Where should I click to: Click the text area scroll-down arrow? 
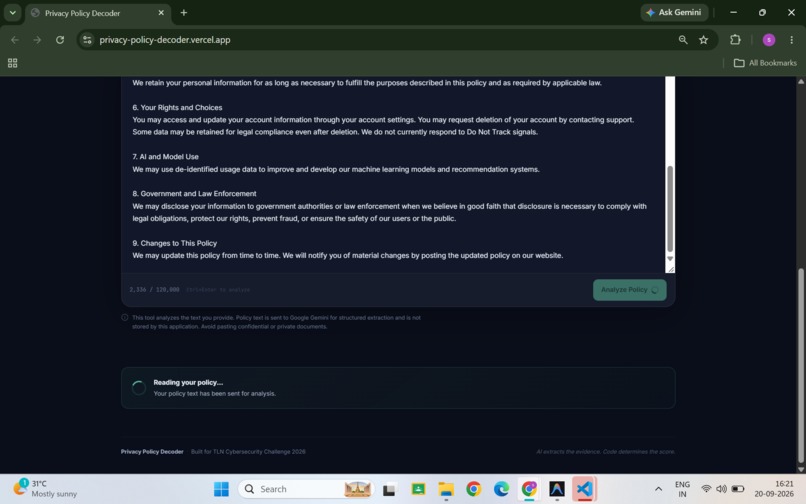(x=670, y=259)
